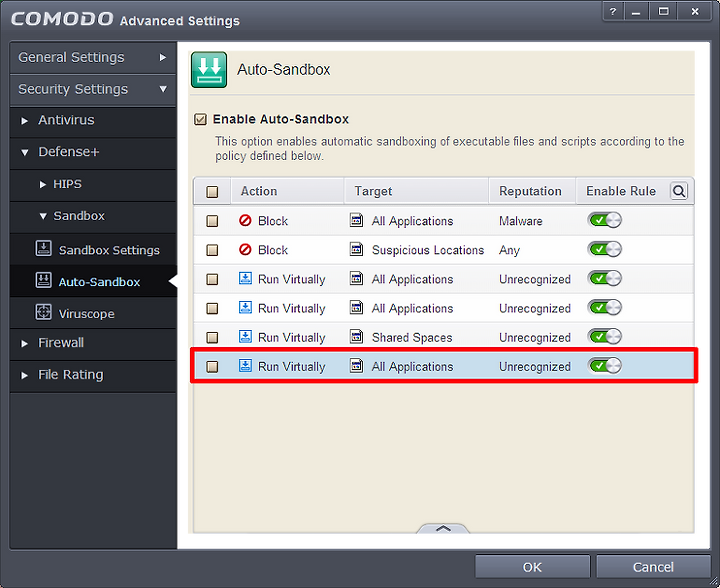Screen dimensions: 720x588
Task: Click the Any reputation cell
Action: [x=509, y=251]
